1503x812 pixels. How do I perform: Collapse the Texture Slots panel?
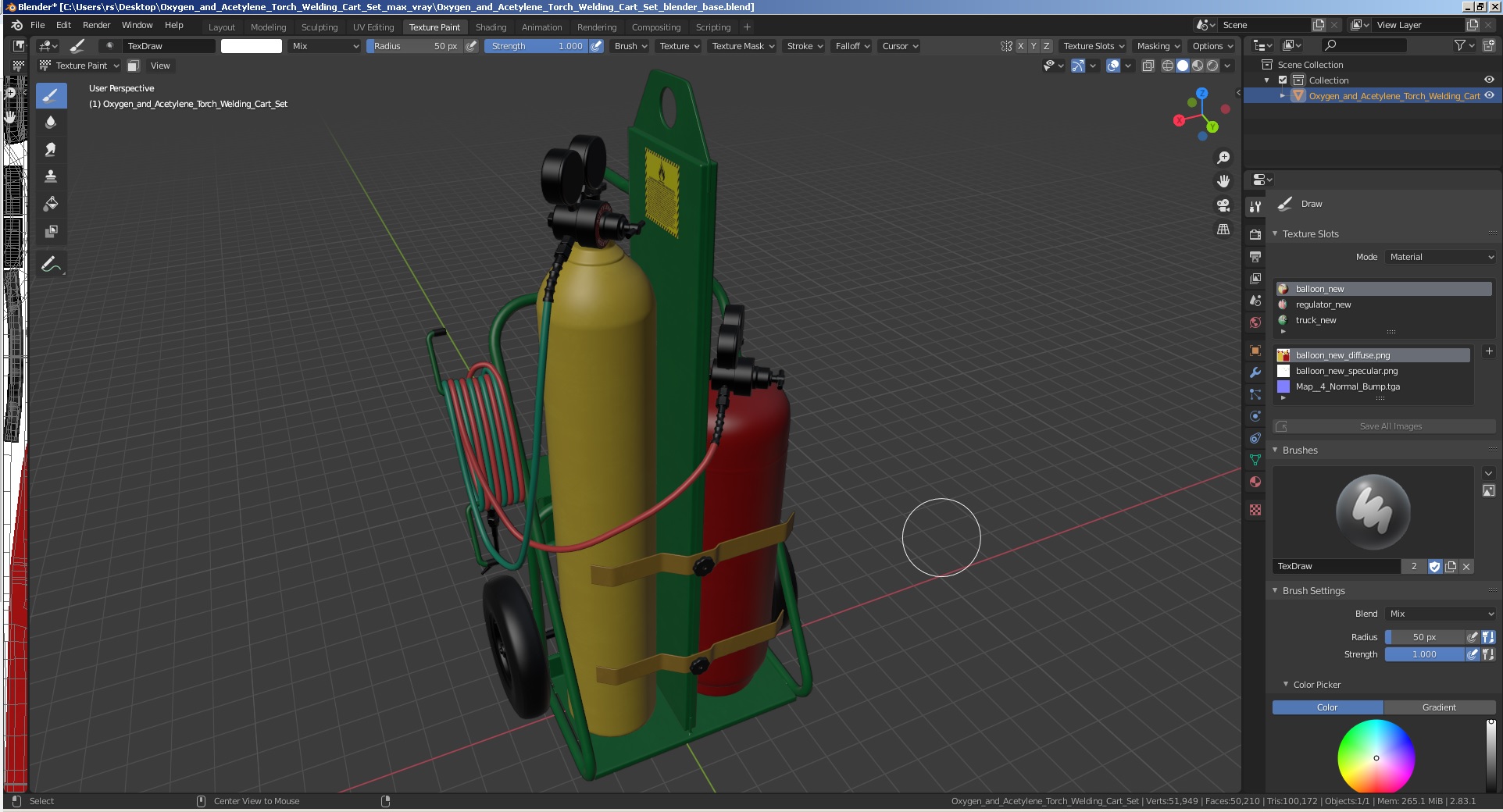(x=1275, y=233)
